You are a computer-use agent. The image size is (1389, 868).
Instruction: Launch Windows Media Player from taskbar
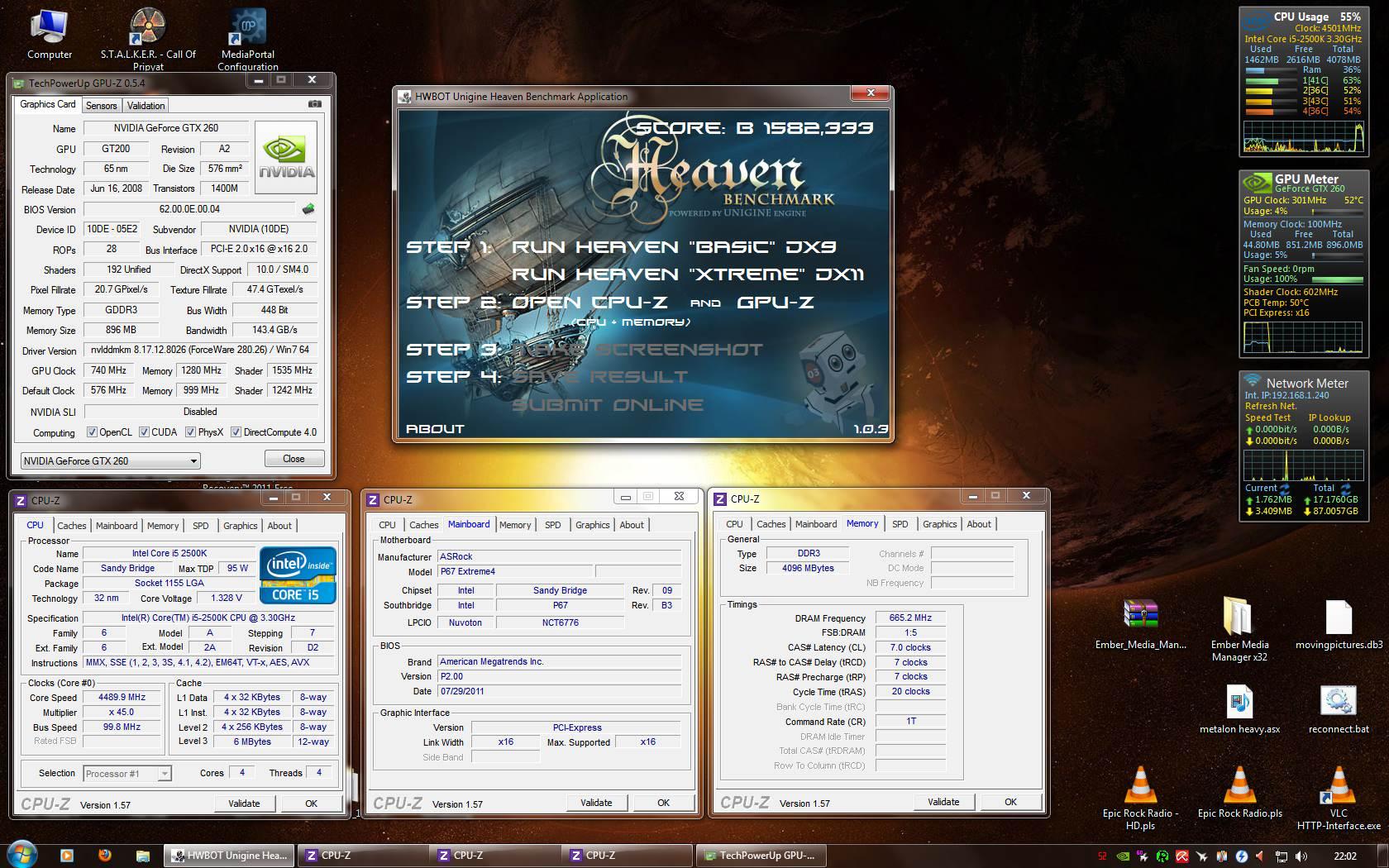(66, 856)
